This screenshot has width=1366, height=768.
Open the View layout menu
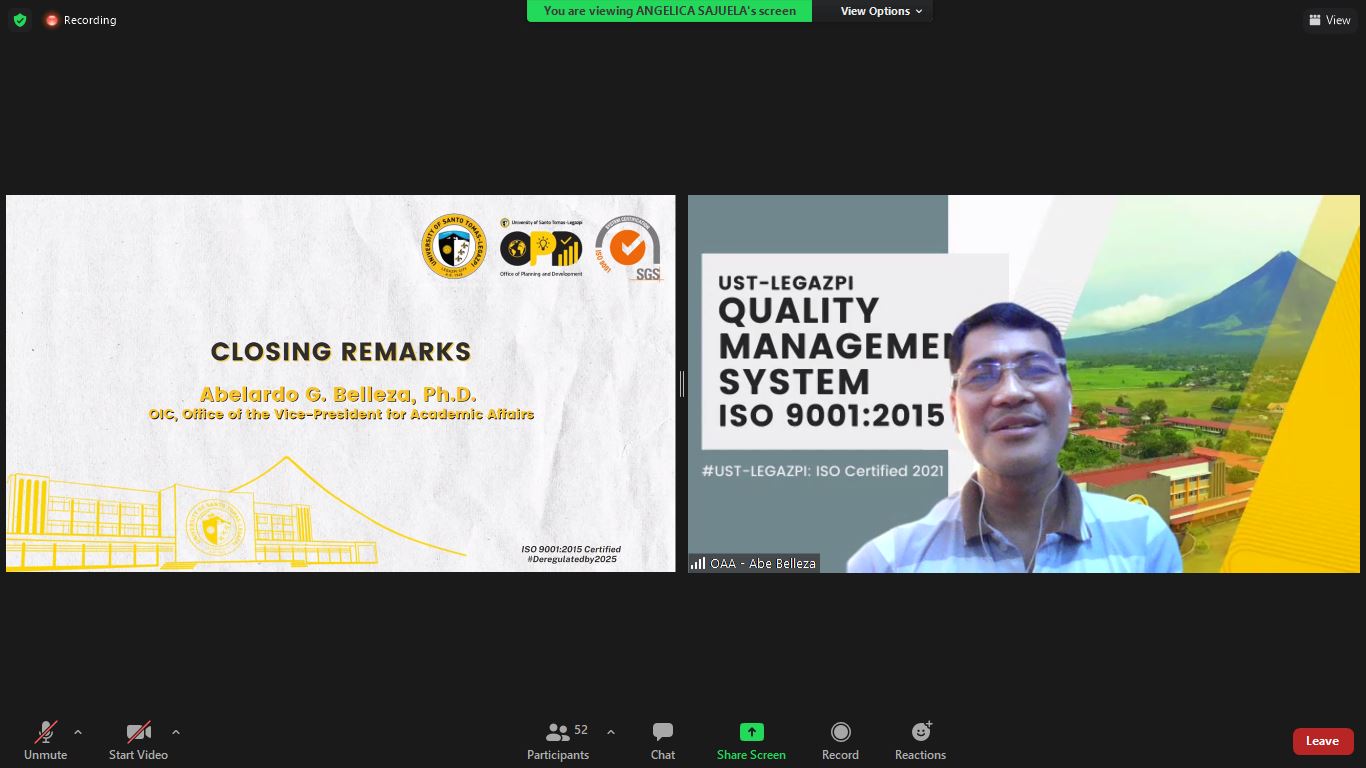1329,20
